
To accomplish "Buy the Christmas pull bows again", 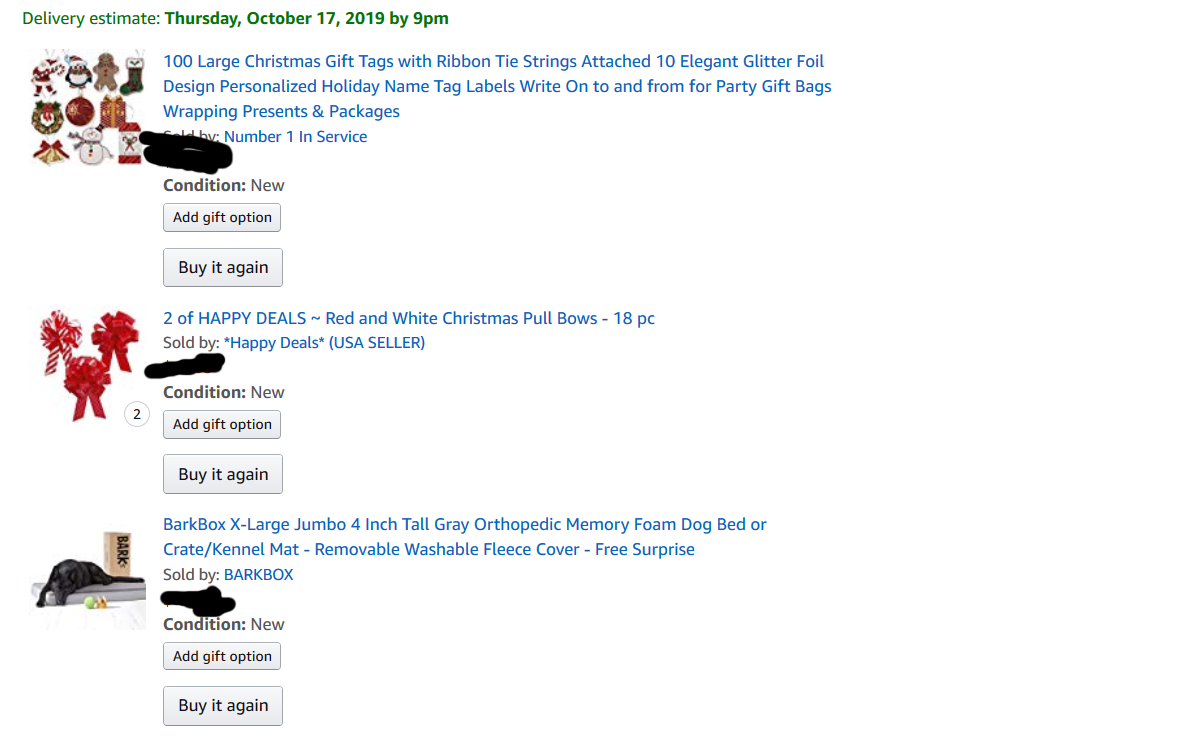I will [x=223, y=474].
